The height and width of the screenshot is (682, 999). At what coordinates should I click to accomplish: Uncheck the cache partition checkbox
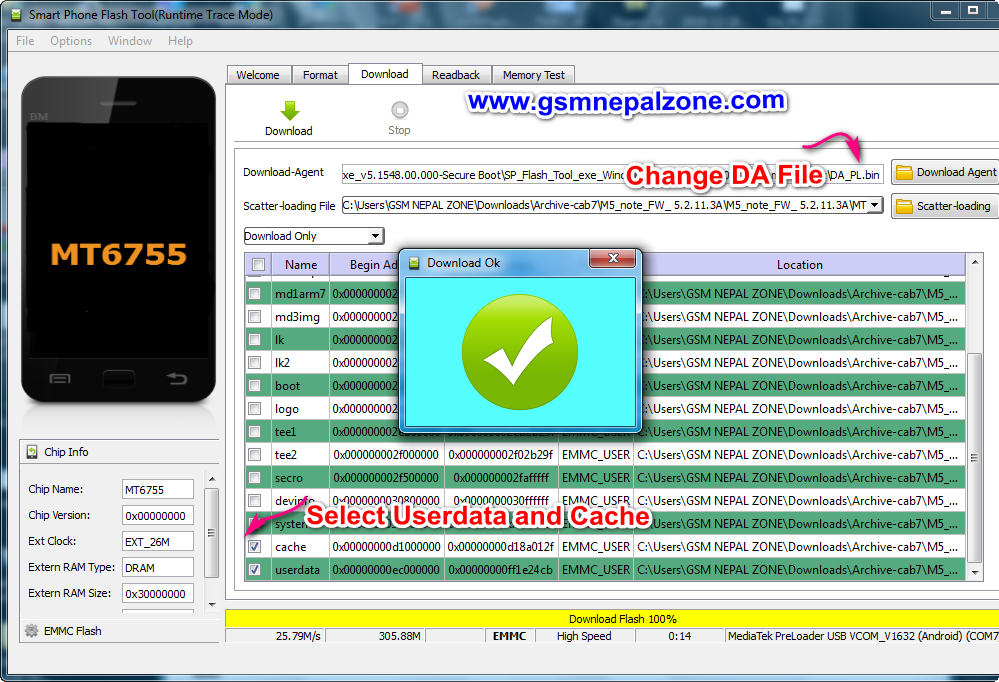pyautogui.click(x=254, y=546)
